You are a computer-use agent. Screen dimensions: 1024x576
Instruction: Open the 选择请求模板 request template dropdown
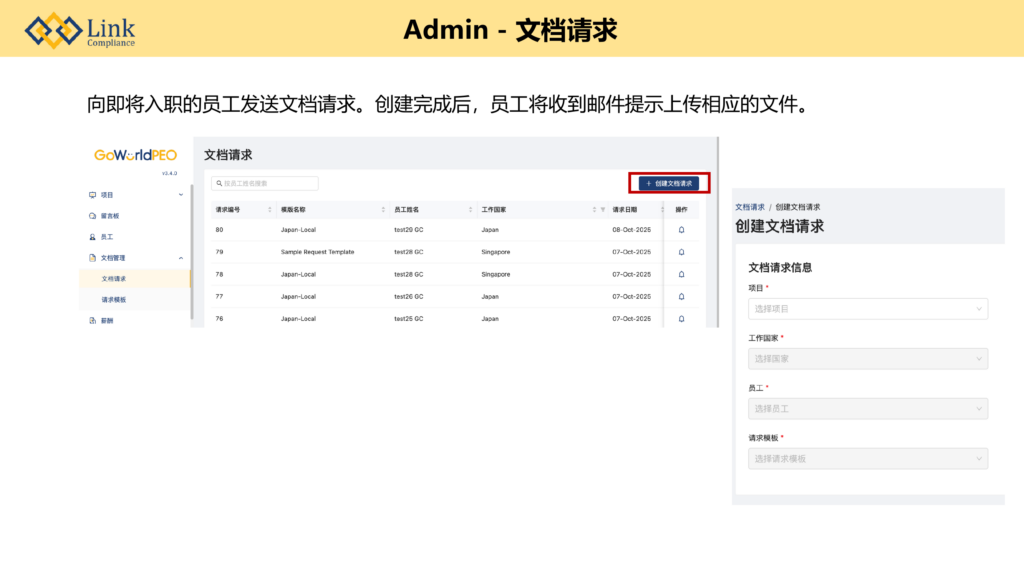point(867,459)
